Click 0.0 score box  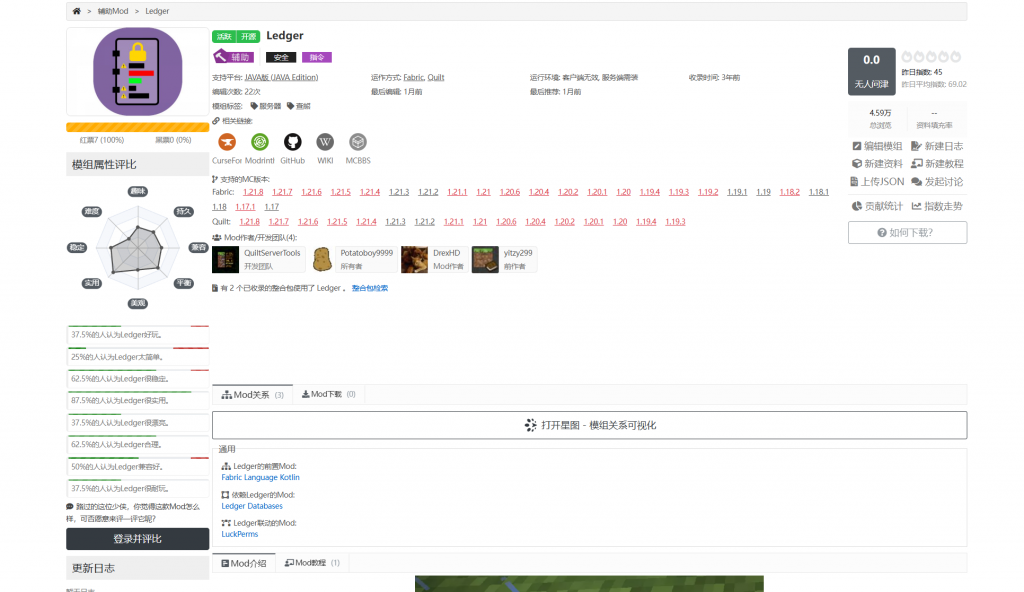[871, 71]
